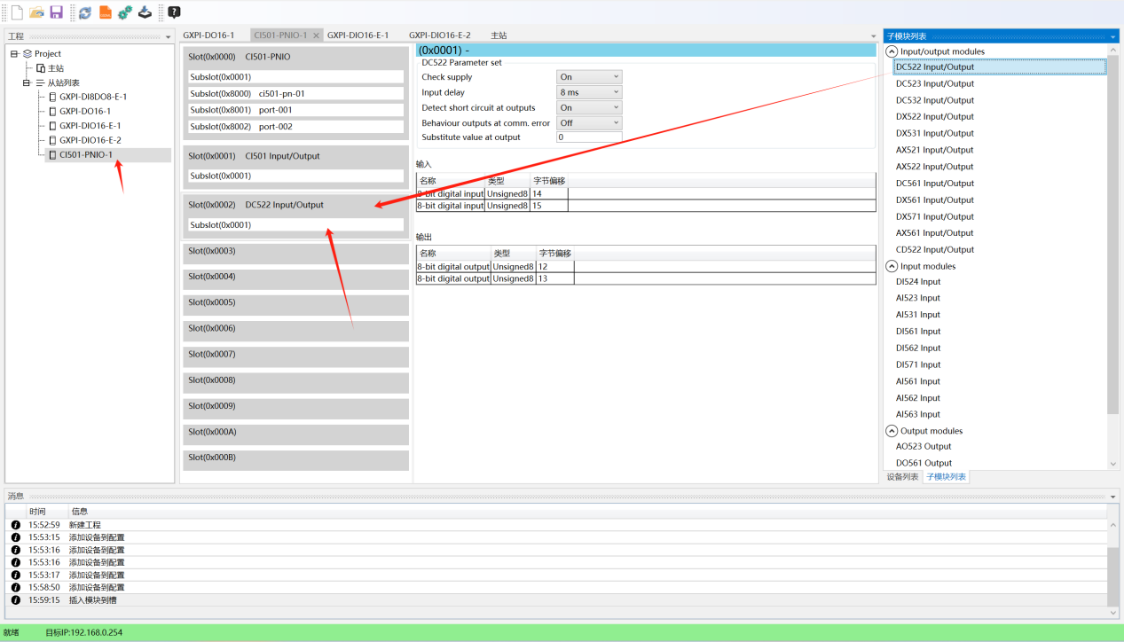The height and width of the screenshot is (642, 1124).
Task: Switch to the 设备列表 bottom tab
Action: click(902, 477)
